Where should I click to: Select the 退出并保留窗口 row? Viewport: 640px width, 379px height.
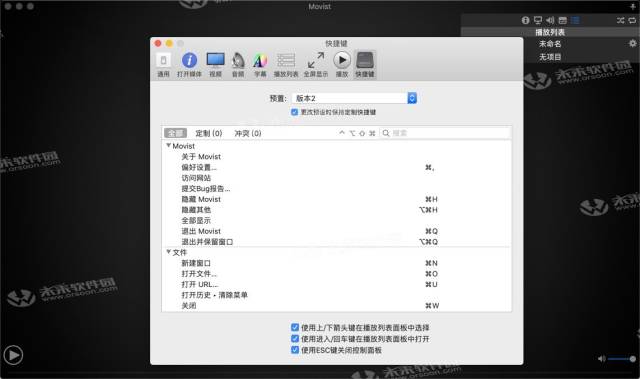[x=336, y=242]
